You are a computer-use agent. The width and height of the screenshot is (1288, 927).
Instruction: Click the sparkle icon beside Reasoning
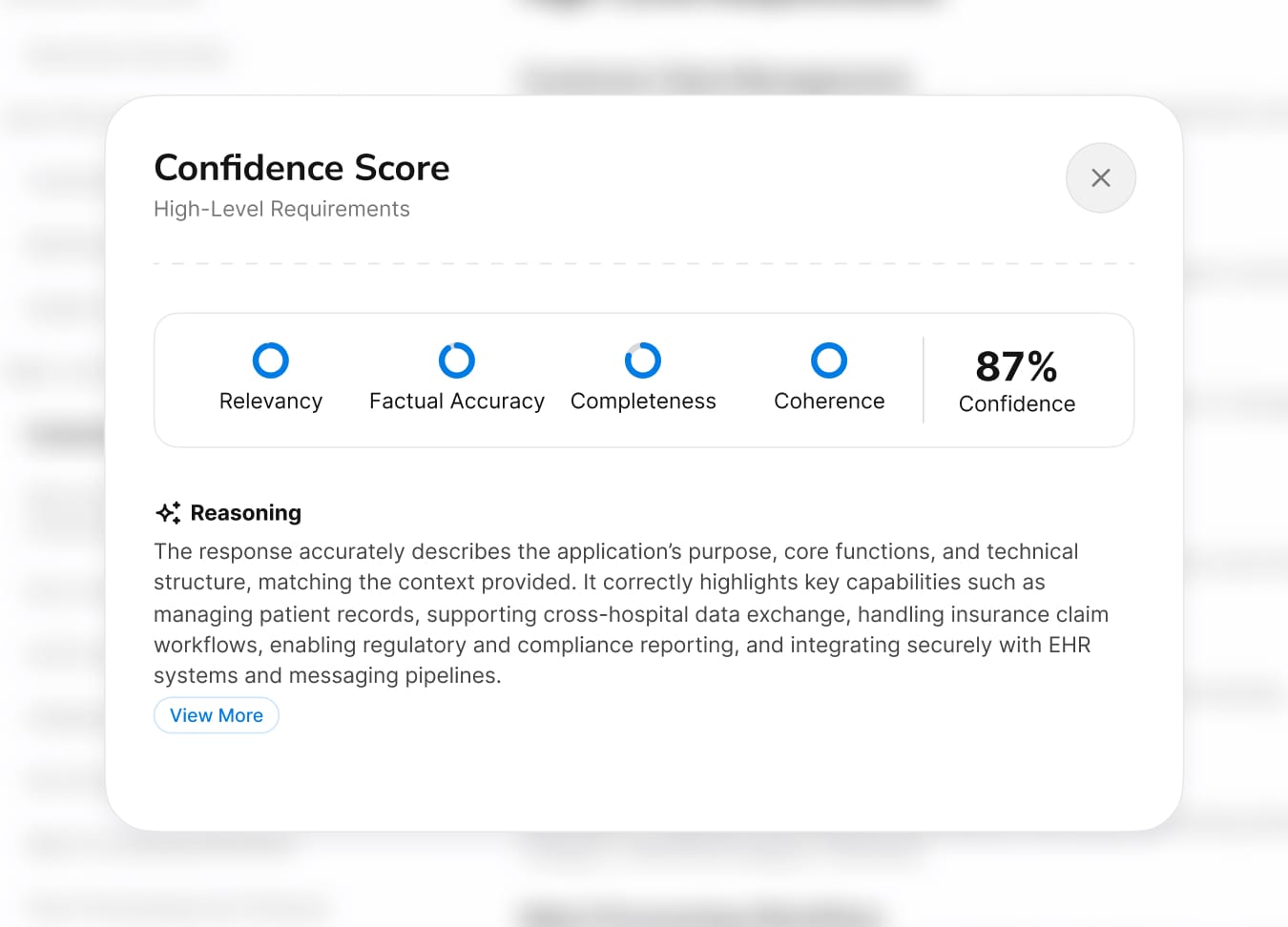click(167, 512)
